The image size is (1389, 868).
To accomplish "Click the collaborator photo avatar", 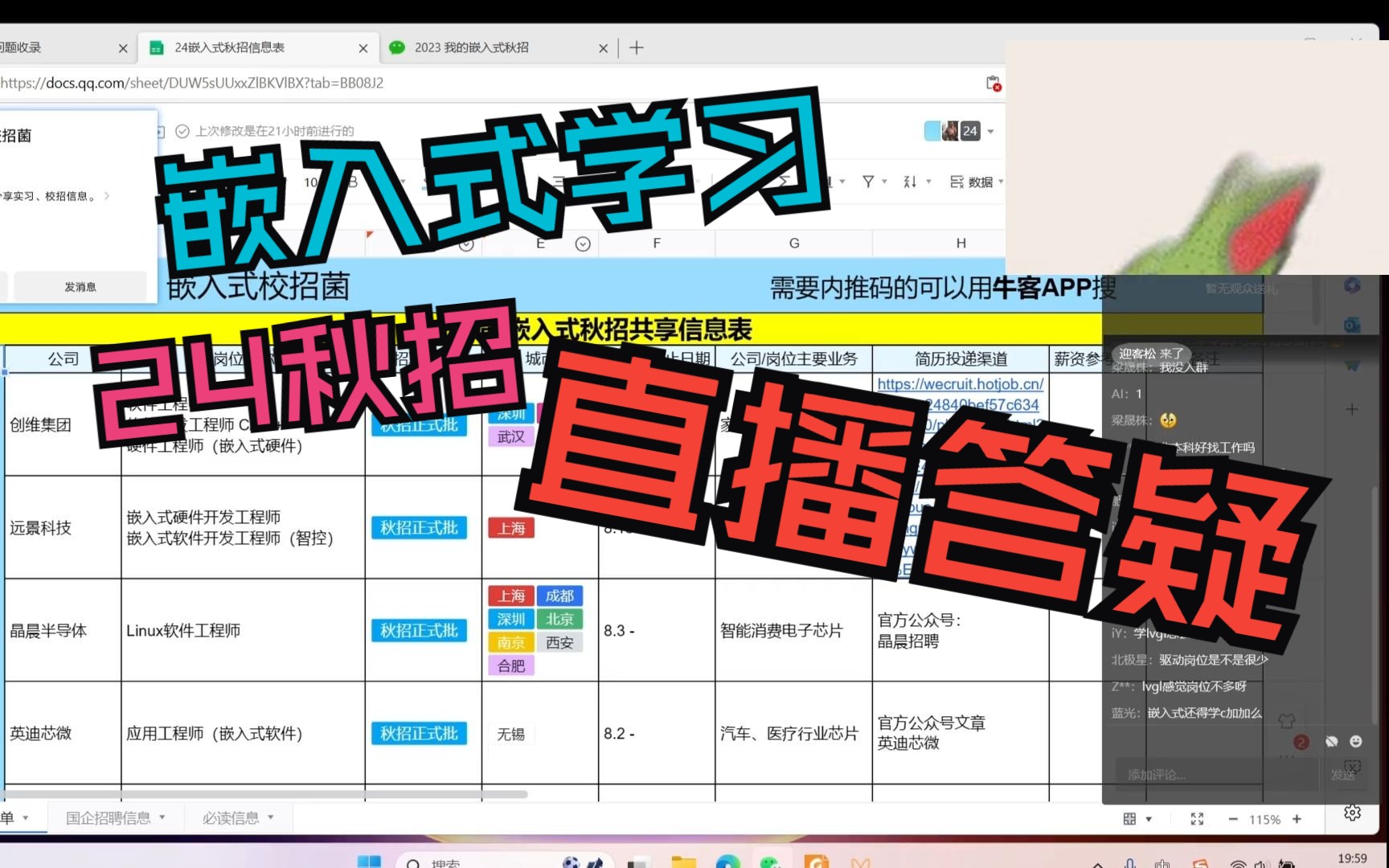I will point(950,131).
